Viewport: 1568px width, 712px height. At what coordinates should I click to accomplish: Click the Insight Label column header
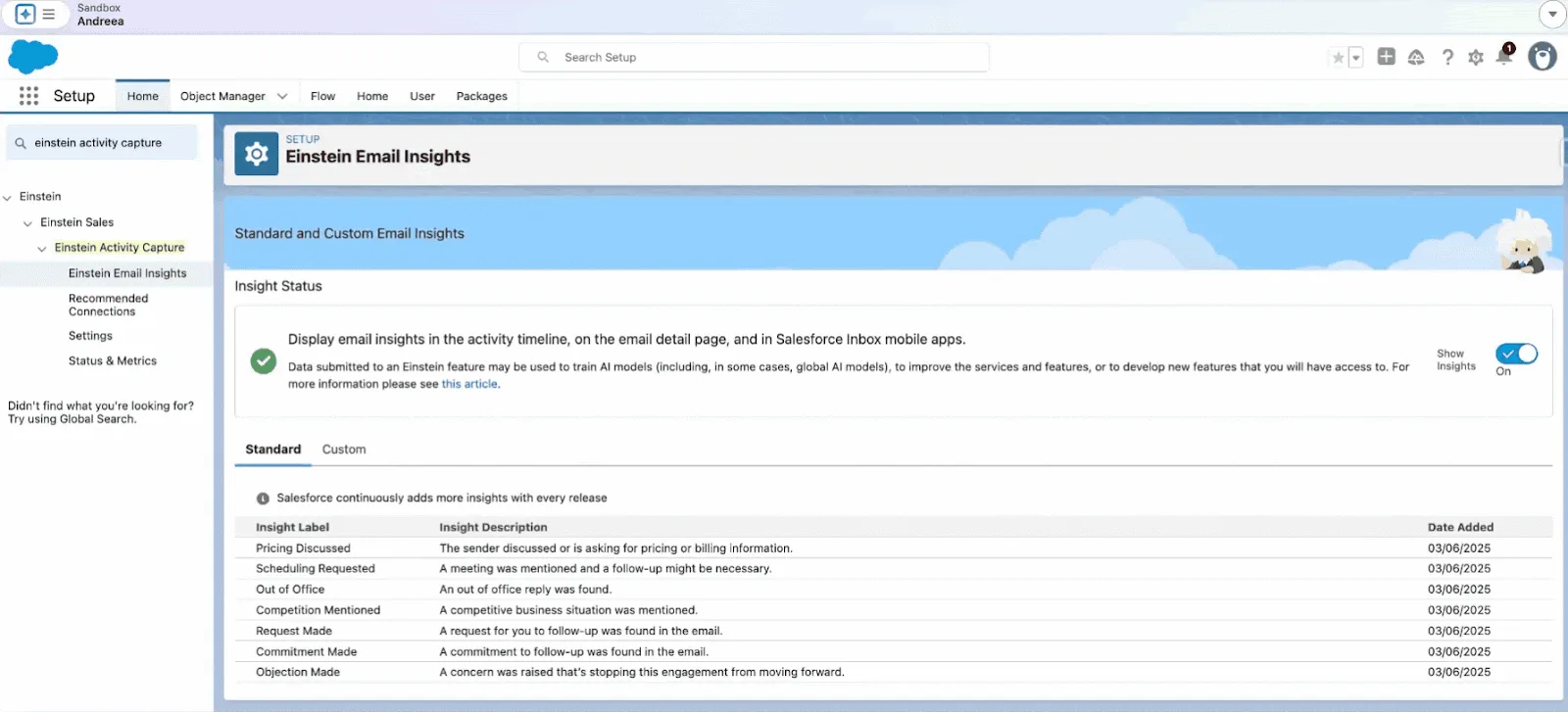click(x=292, y=527)
